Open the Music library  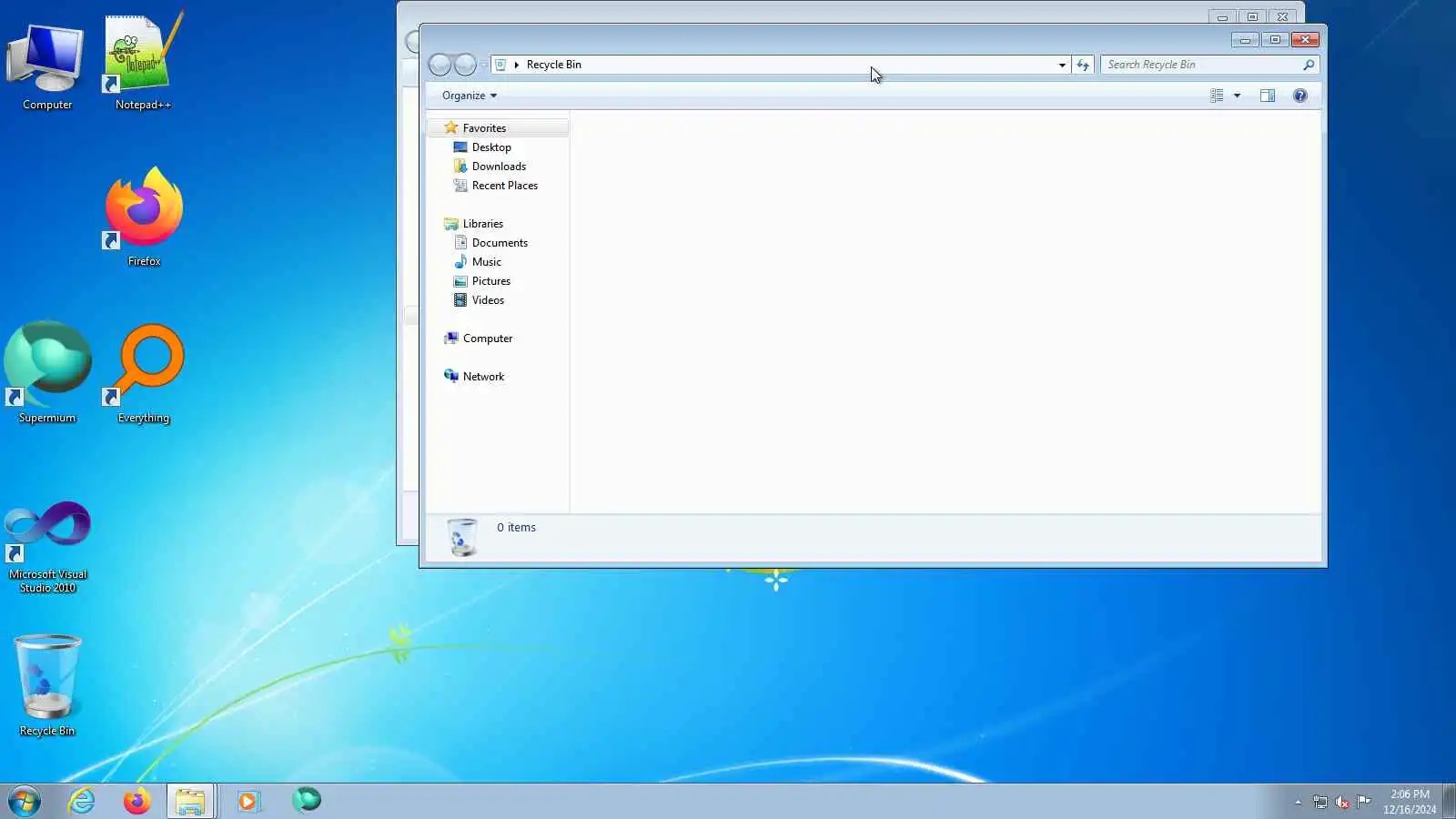click(x=487, y=262)
